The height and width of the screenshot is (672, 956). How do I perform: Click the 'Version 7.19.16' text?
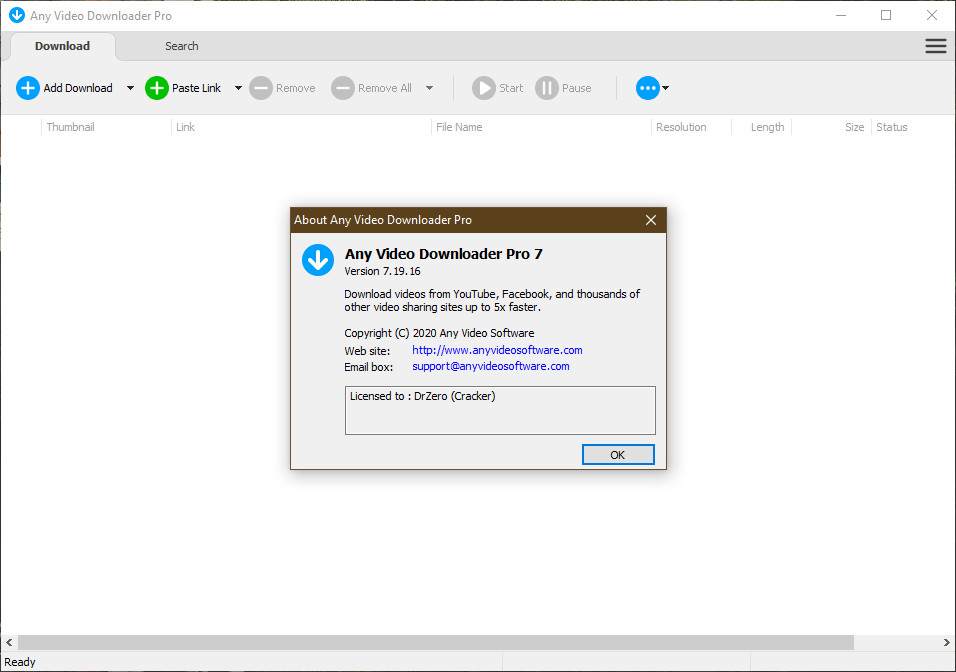pos(382,271)
